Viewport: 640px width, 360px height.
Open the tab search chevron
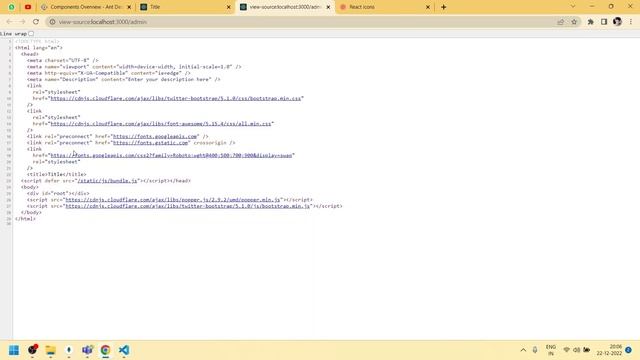(x=573, y=7)
